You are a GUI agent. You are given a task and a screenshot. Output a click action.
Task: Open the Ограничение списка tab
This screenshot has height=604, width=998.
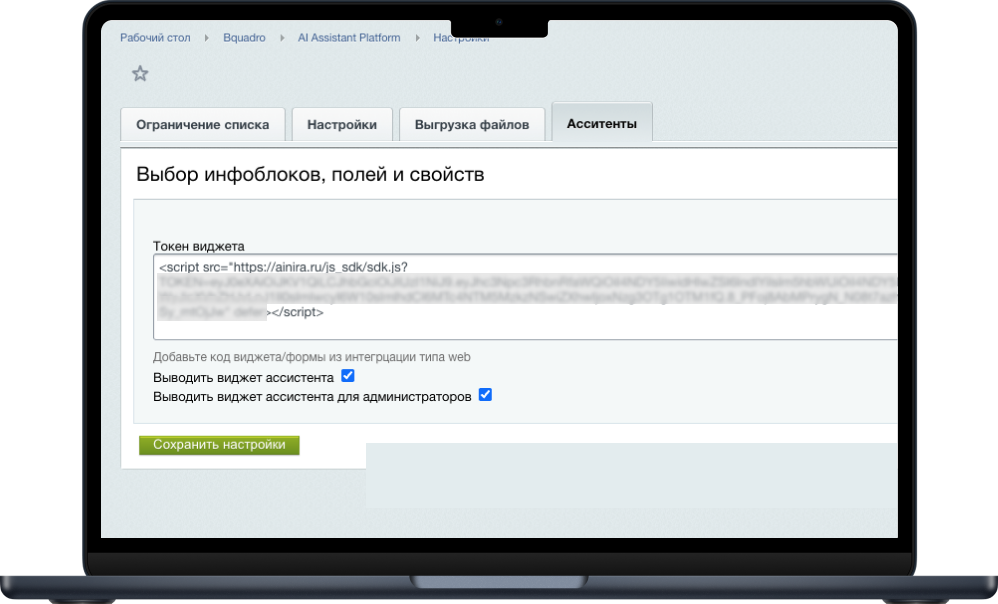[202, 125]
